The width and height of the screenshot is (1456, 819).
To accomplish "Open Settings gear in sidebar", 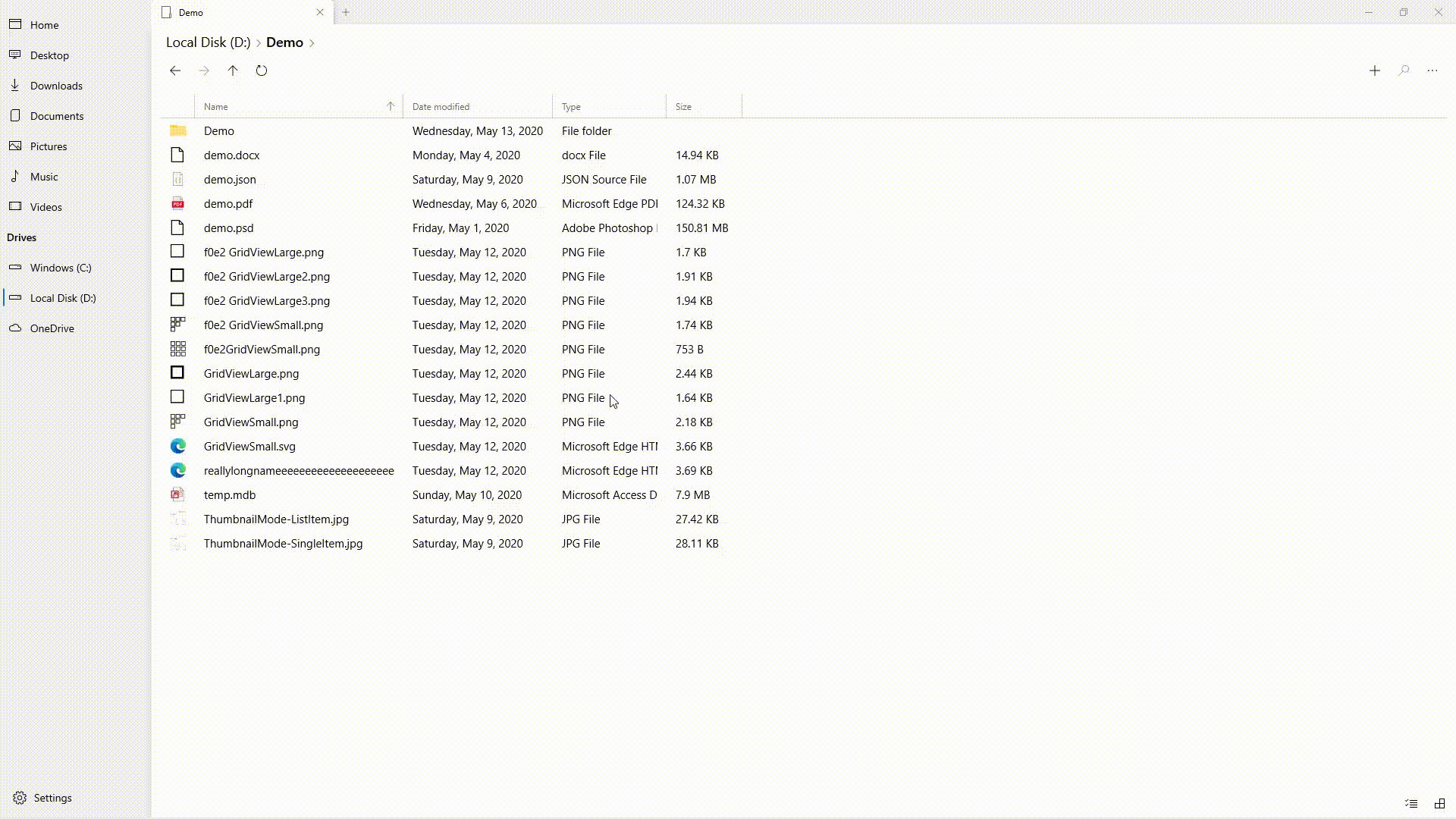I will (x=20, y=798).
